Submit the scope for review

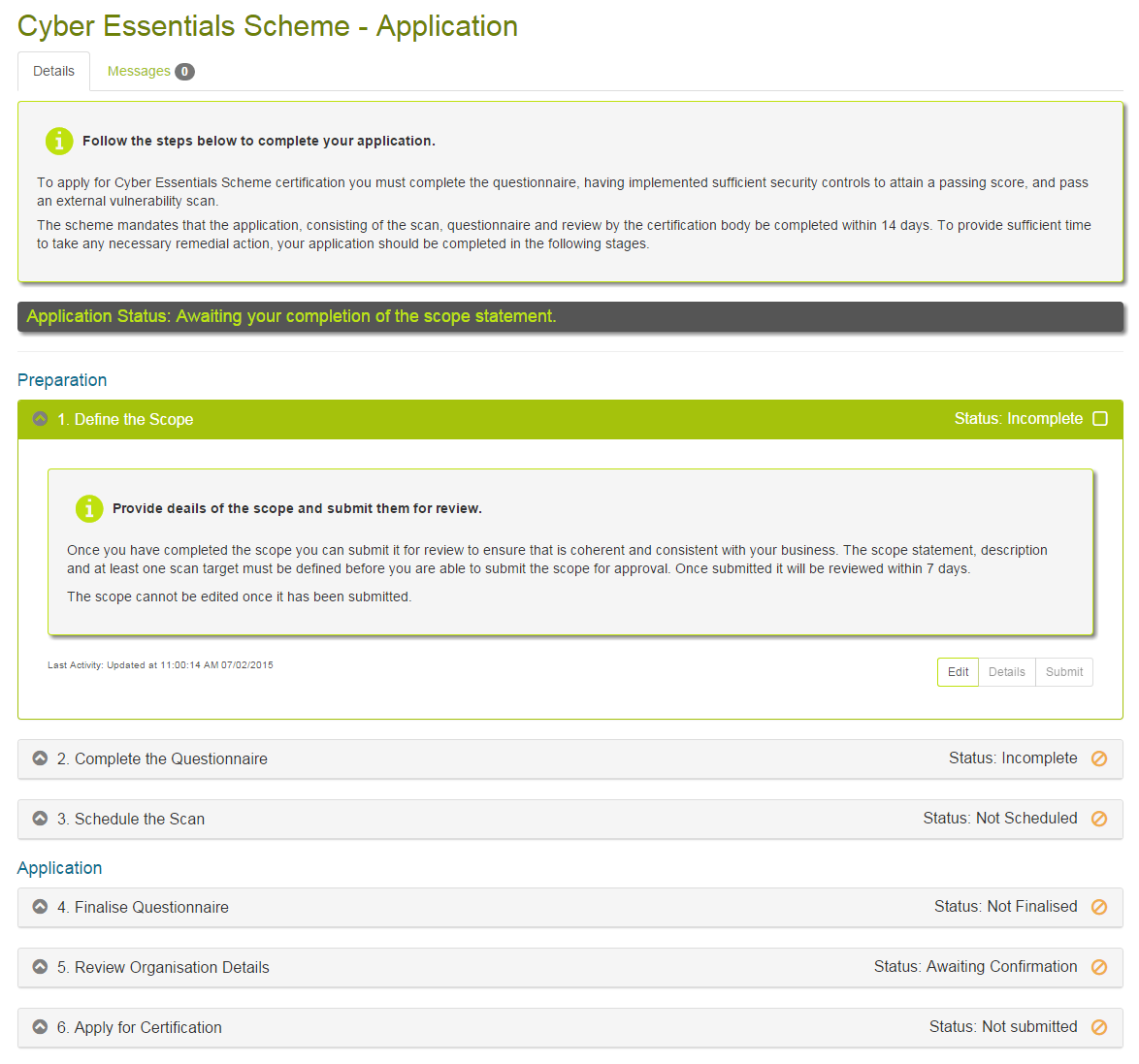1064,672
